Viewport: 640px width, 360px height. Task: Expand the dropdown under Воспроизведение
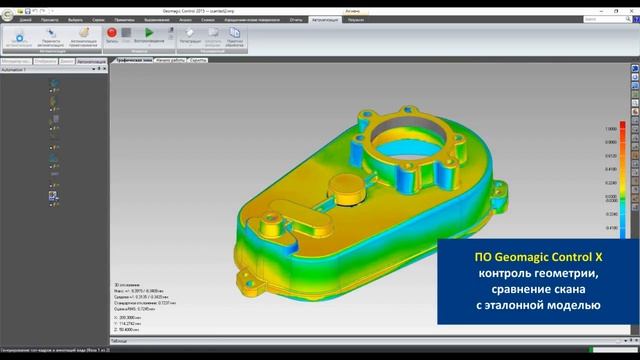(149, 45)
